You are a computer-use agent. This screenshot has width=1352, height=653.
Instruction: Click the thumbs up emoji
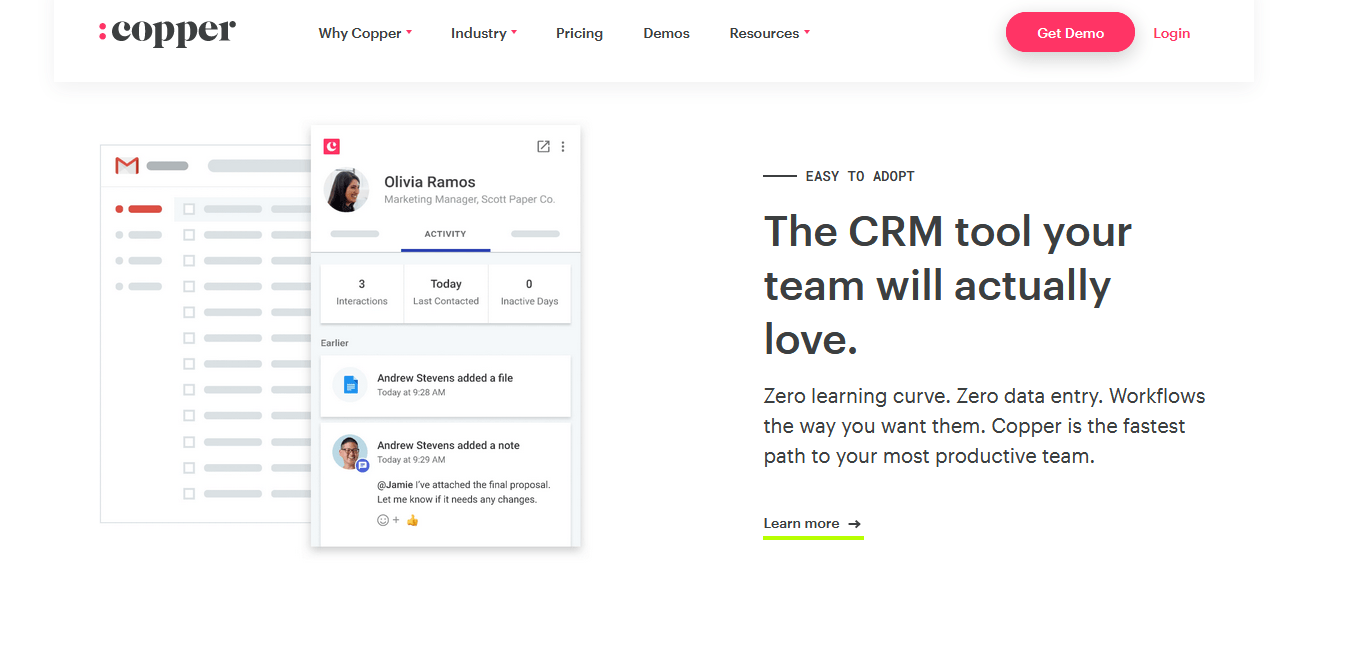tap(412, 520)
